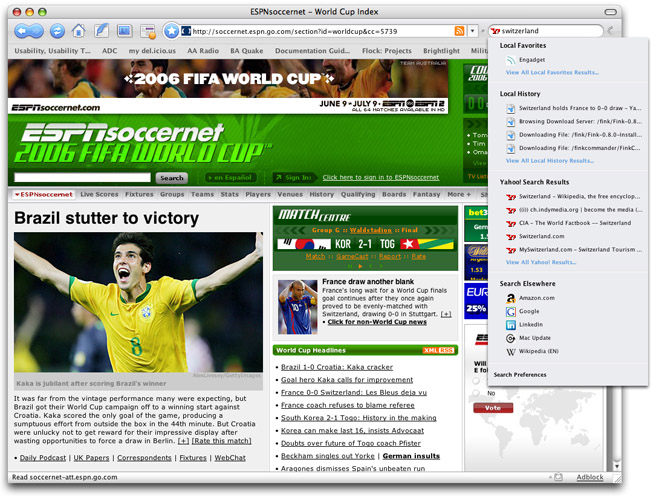This screenshot has width=656, height=500.
Task: Switch to the Fixtures nav tab
Action: 139,194
